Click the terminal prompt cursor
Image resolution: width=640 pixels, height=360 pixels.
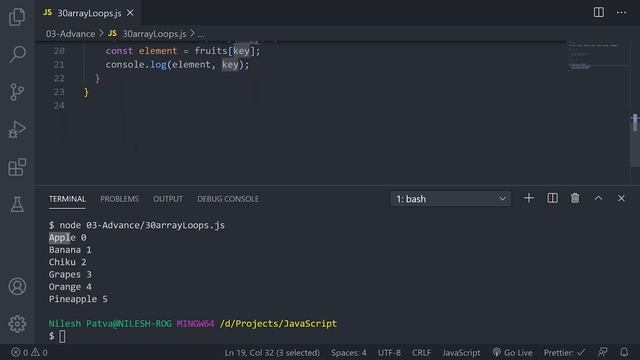pos(62,336)
